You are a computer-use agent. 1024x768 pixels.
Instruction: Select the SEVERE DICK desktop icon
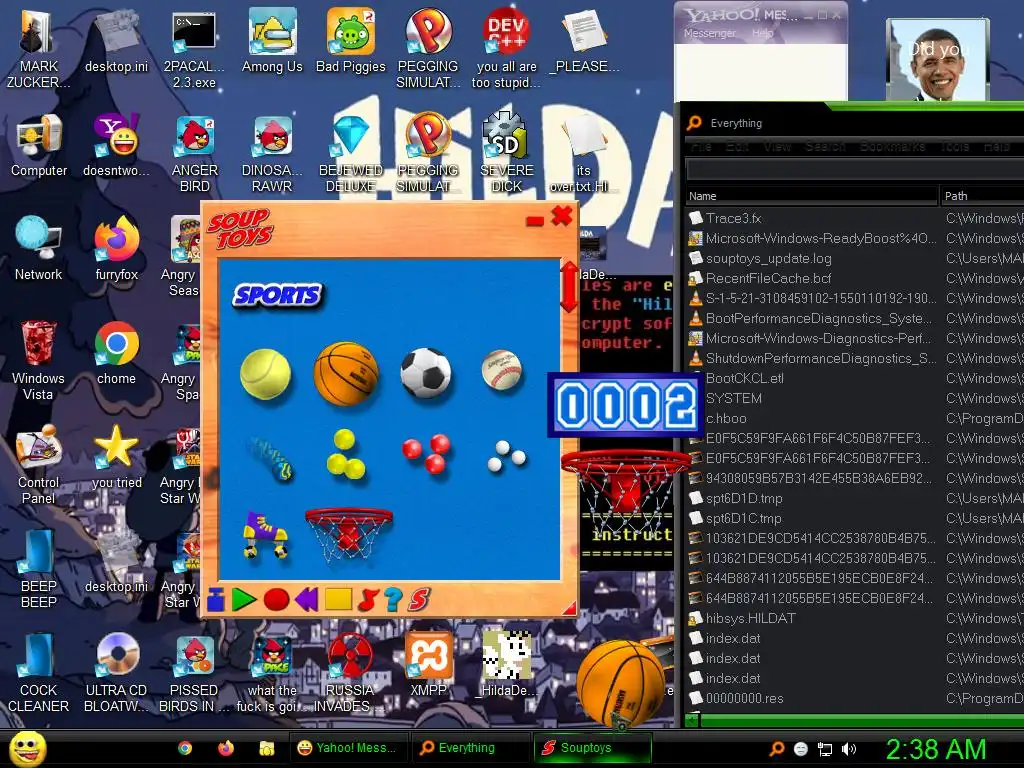click(507, 153)
